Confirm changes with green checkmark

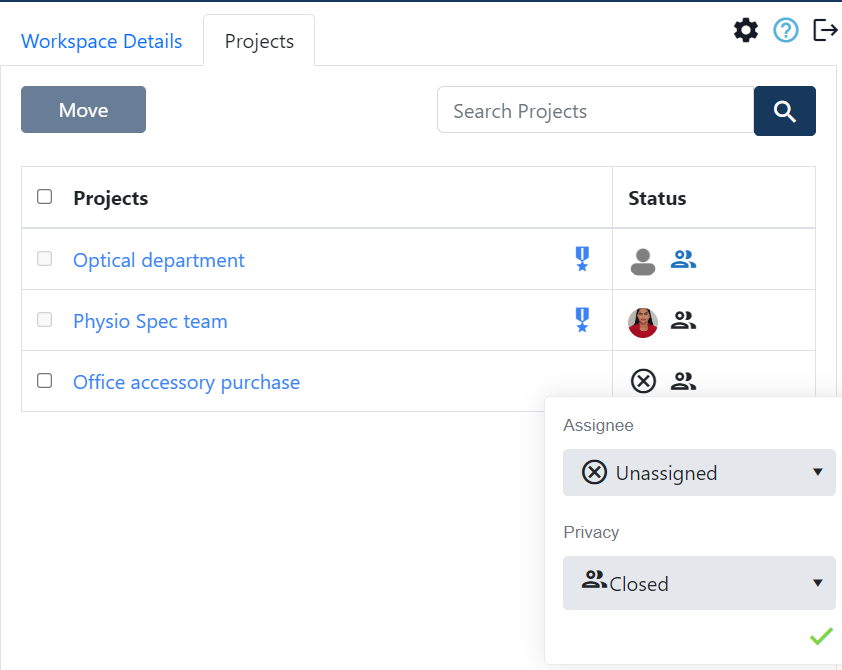[x=821, y=636]
